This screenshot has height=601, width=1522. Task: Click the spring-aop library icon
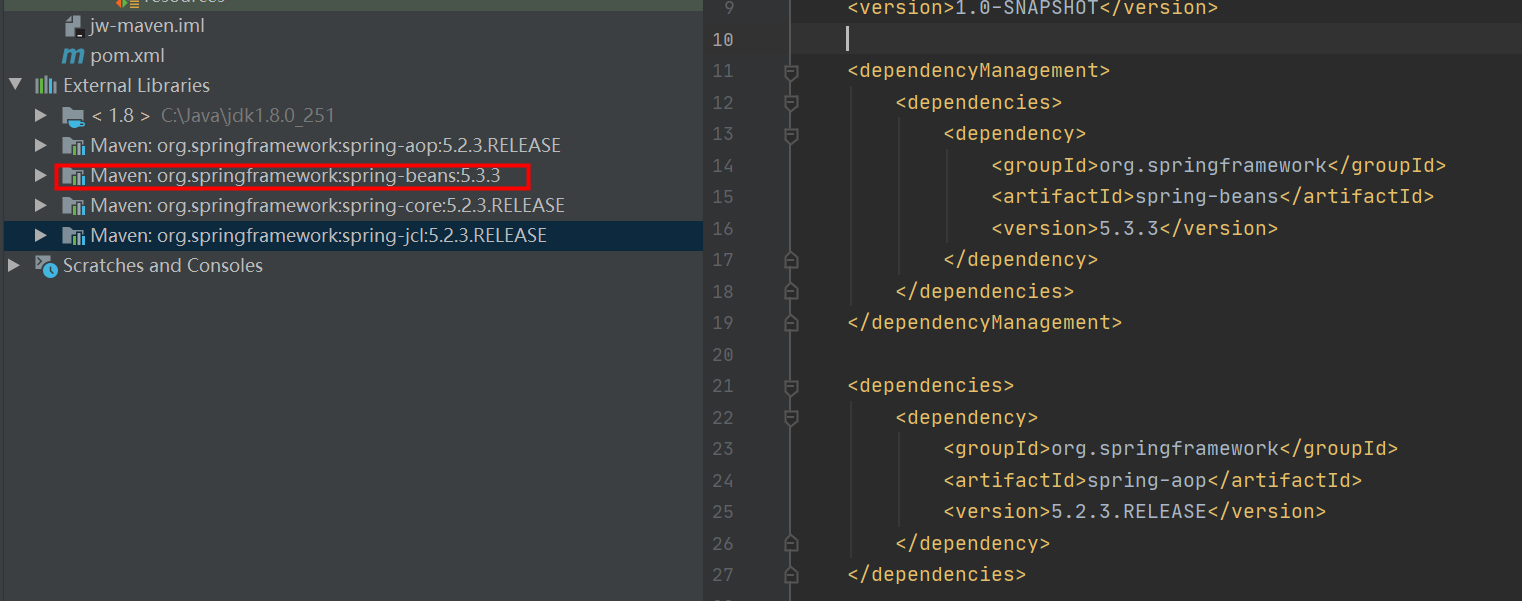point(73,146)
